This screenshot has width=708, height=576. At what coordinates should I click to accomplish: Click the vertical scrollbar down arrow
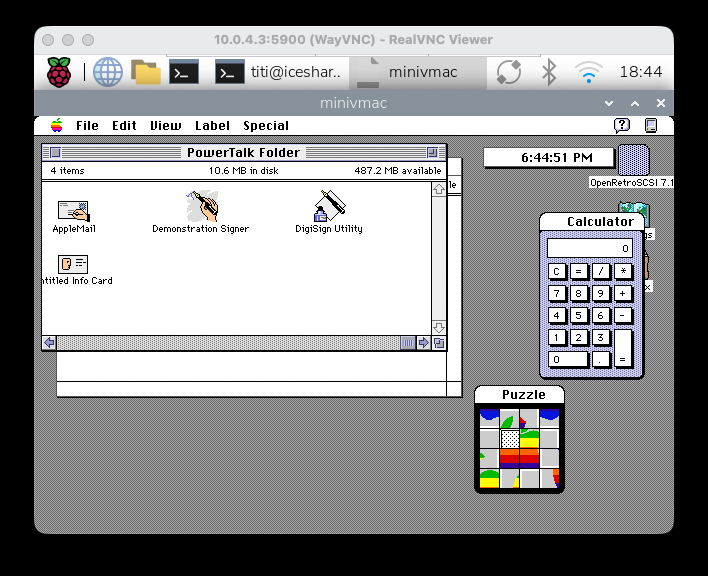tap(438, 327)
